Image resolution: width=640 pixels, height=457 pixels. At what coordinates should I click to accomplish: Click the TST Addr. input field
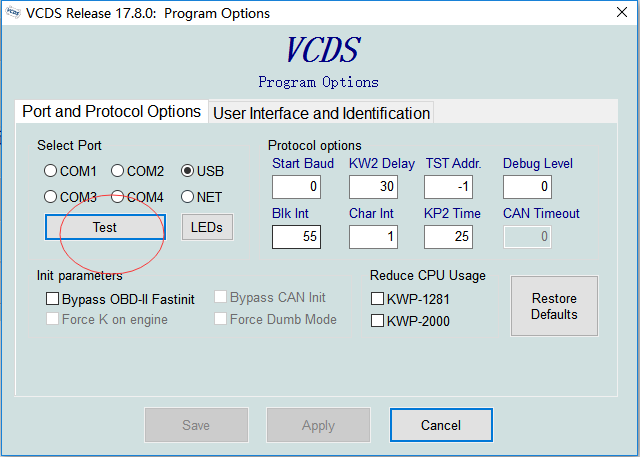(448, 187)
